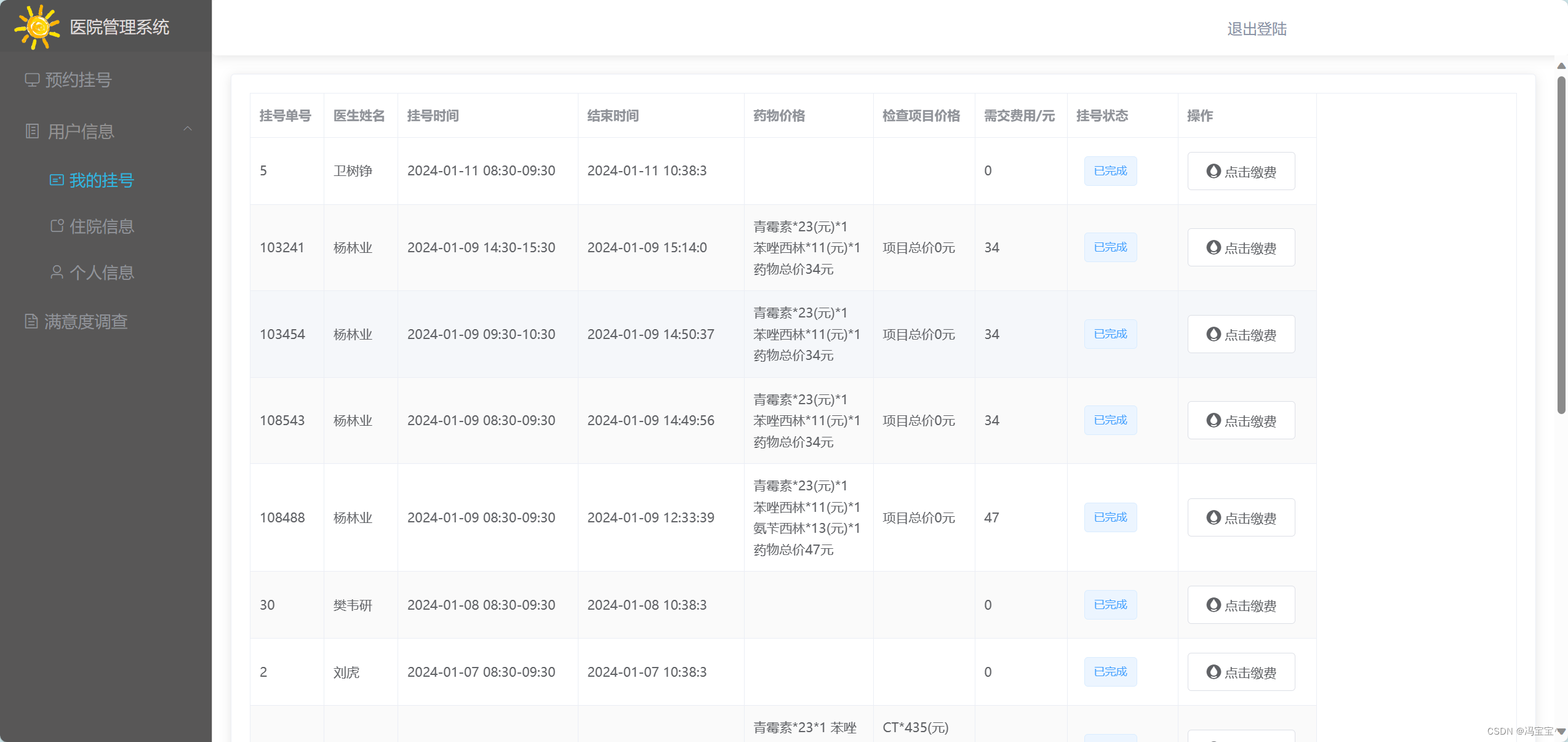
Task: Click 点击缴费 for order 108543
Action: [1241, 420]
